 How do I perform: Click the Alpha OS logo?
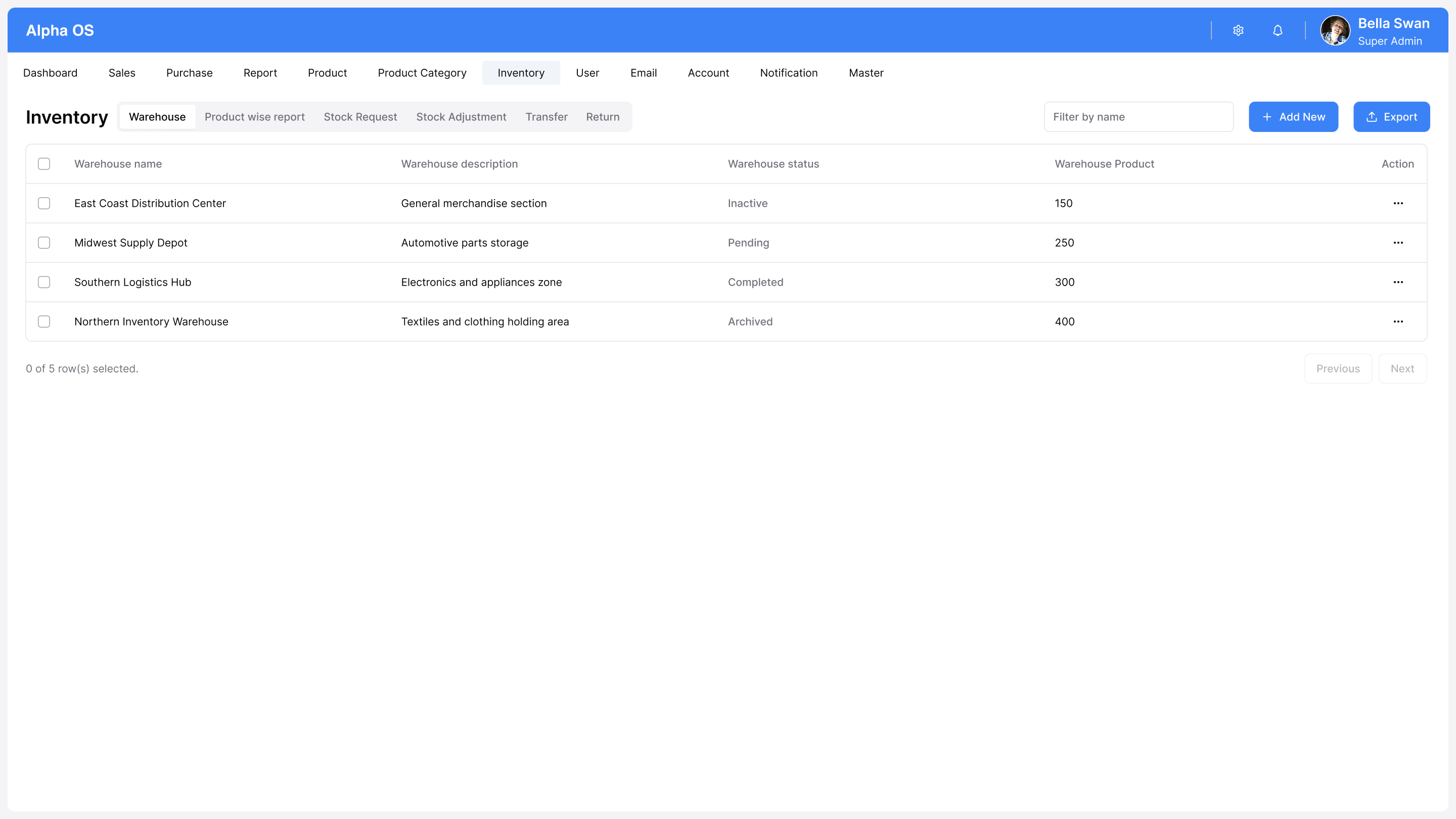[60, 30]
